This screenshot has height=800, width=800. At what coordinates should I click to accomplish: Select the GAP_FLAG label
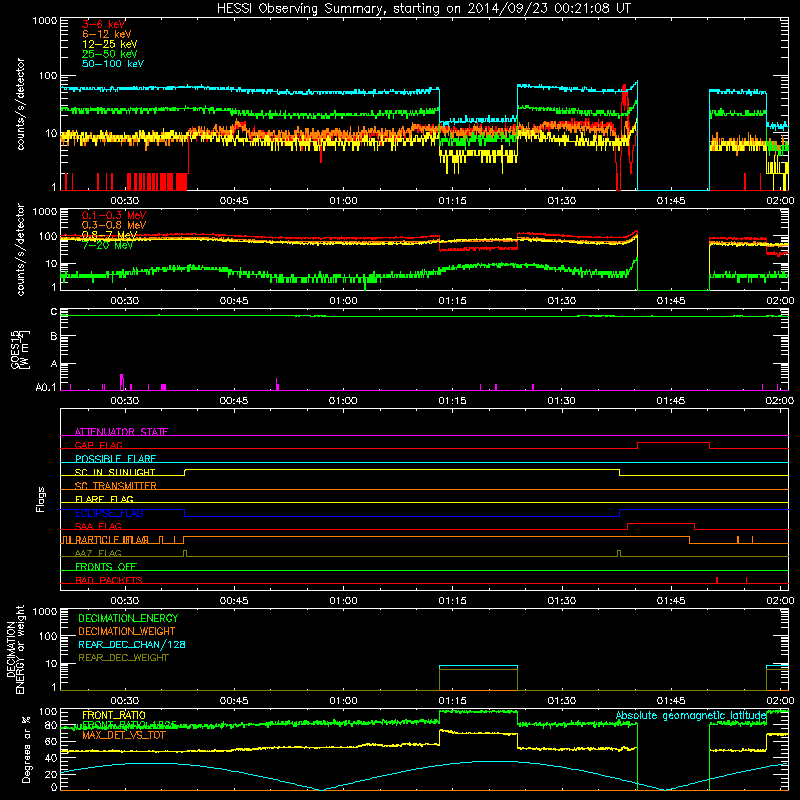(98, 445)
